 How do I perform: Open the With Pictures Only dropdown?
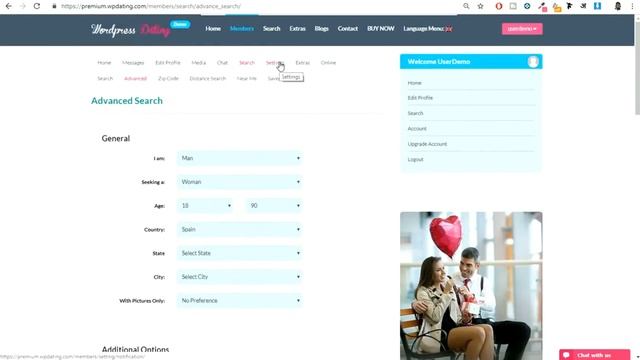tap(240, 300)
